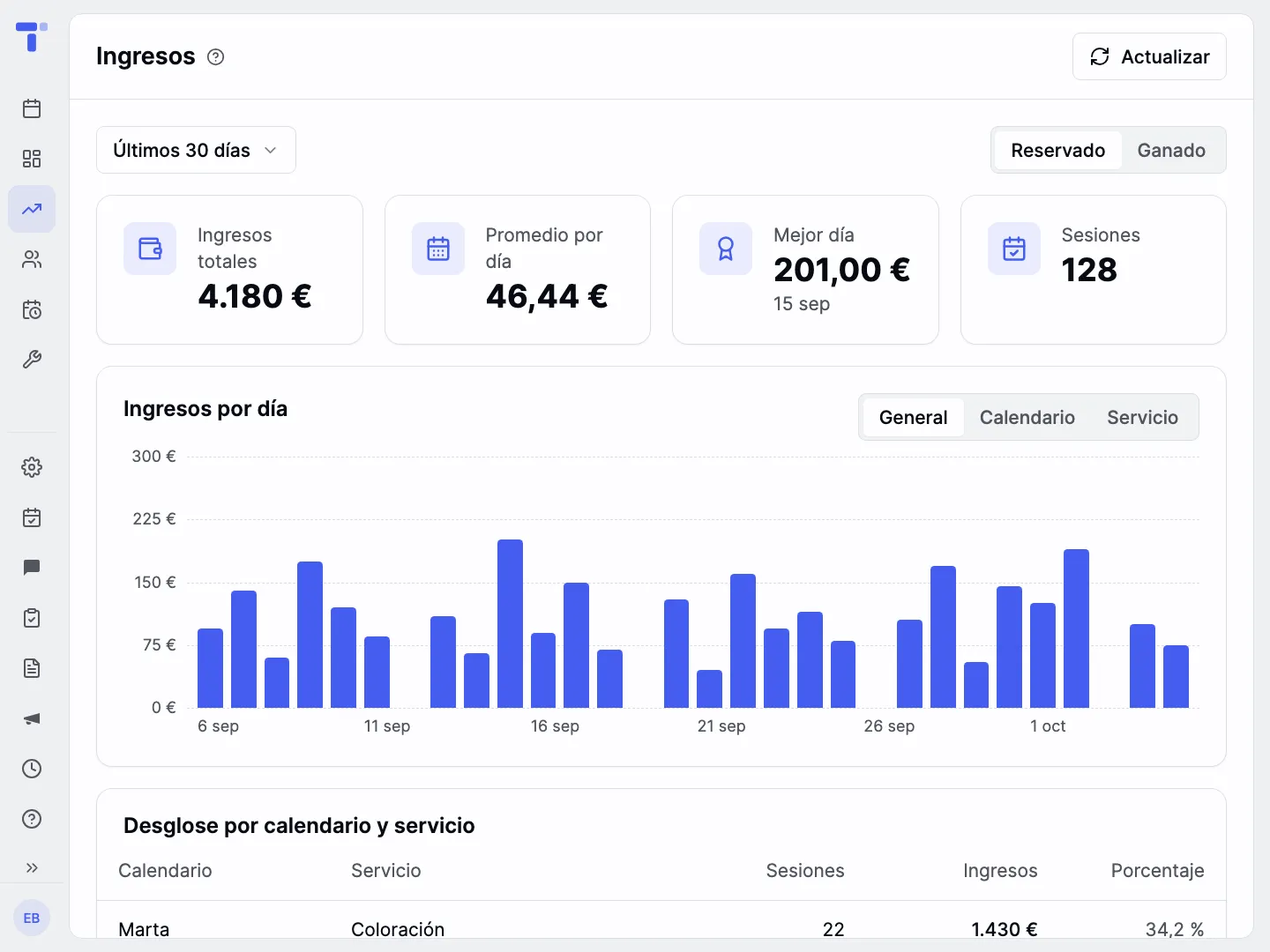
Task: Open the clock history icon
Action: (x=32, y=769)
